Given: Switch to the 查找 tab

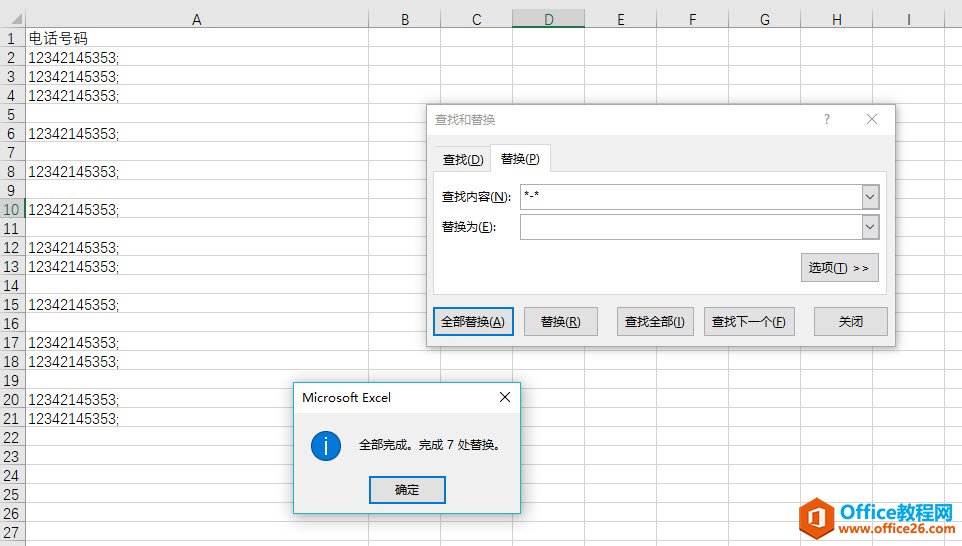Looking at the screenshot, I should [462, 160].
